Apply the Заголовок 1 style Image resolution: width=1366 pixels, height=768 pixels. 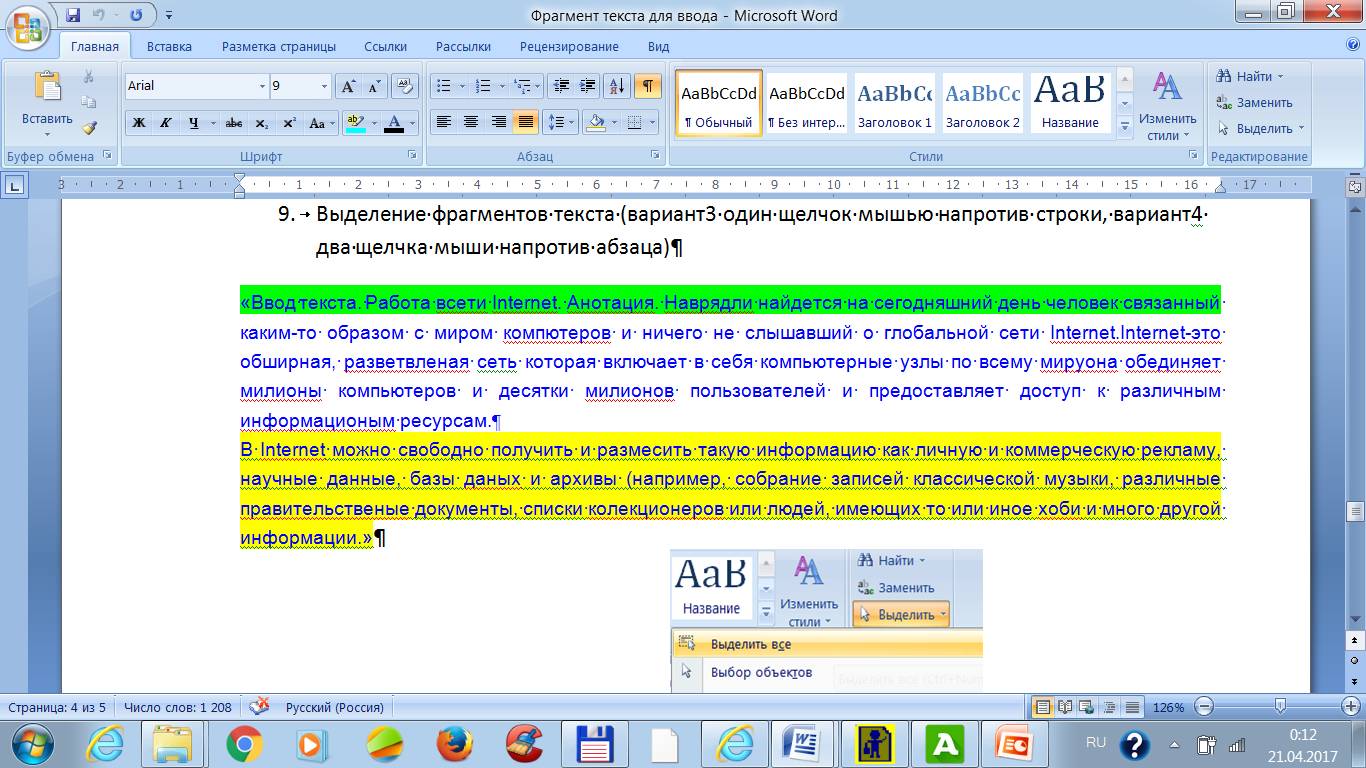pos(894,103)
